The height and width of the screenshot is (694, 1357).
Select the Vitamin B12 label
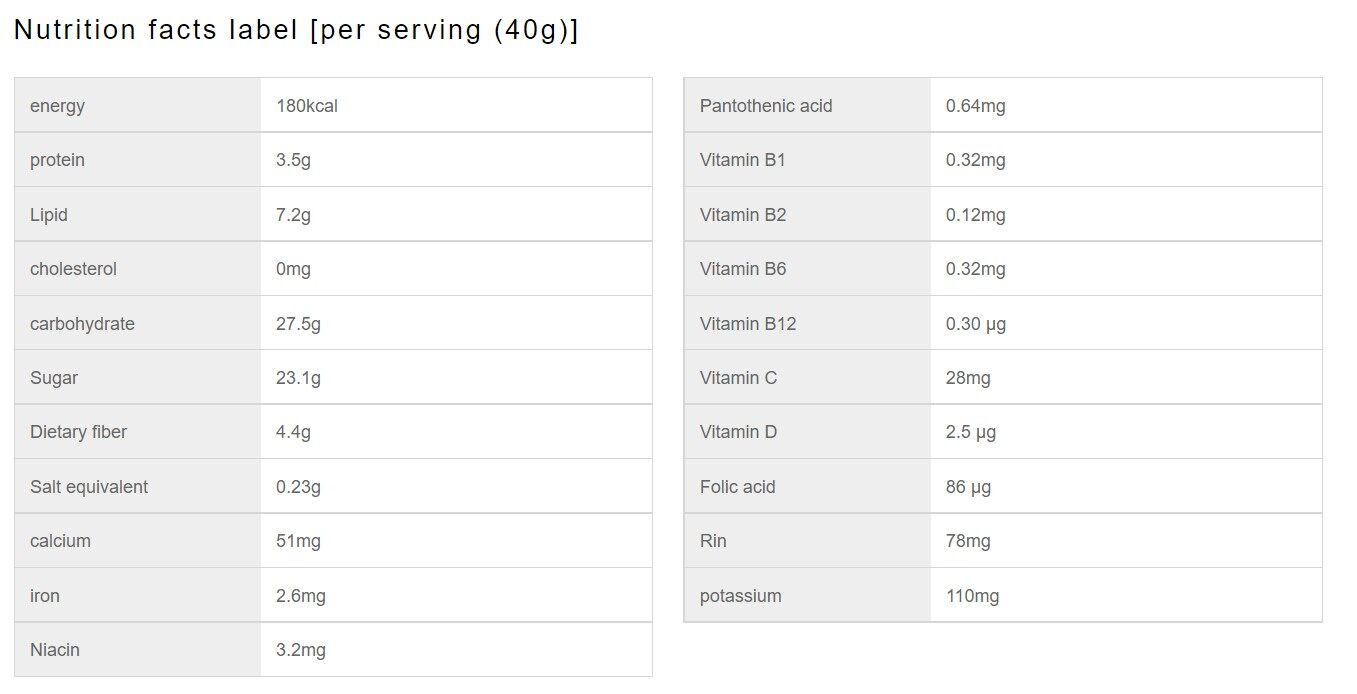tap(748, 324)
